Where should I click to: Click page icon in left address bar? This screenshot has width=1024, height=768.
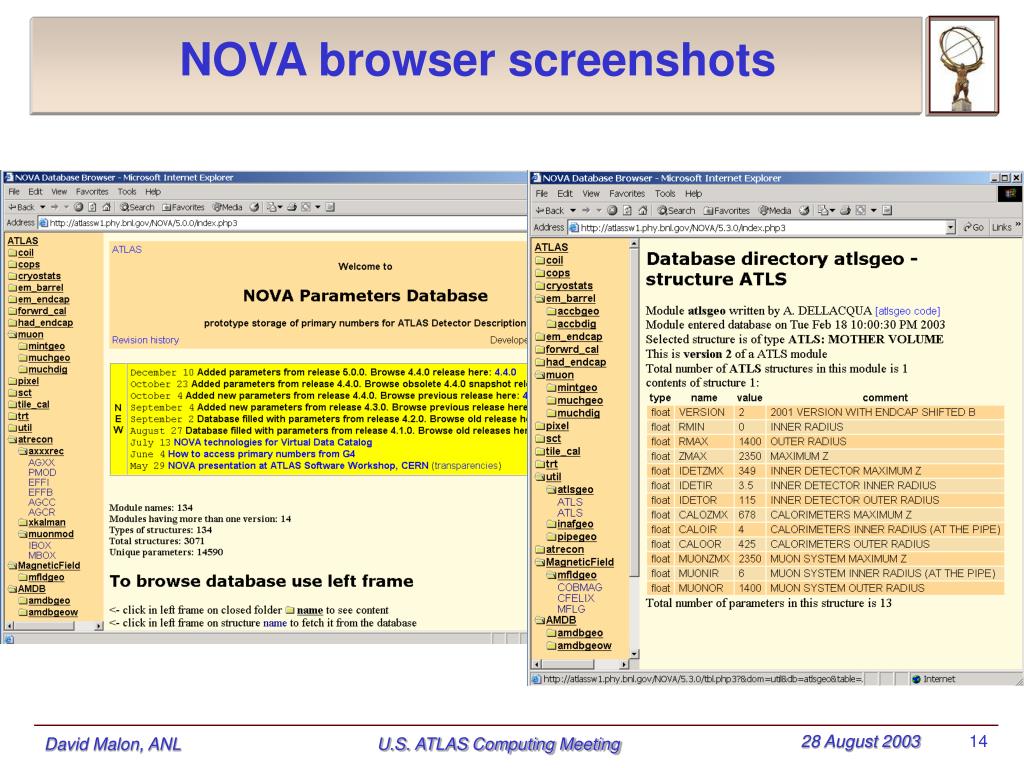point(43,223)
